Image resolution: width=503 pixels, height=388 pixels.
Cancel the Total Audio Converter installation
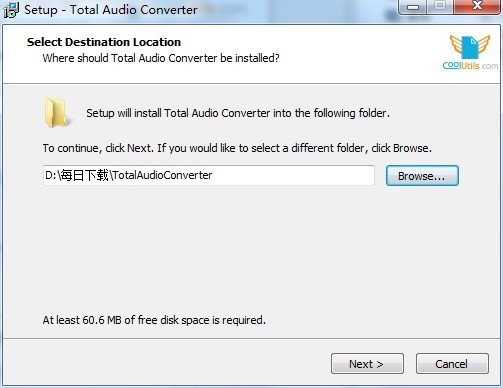point(452,364)
